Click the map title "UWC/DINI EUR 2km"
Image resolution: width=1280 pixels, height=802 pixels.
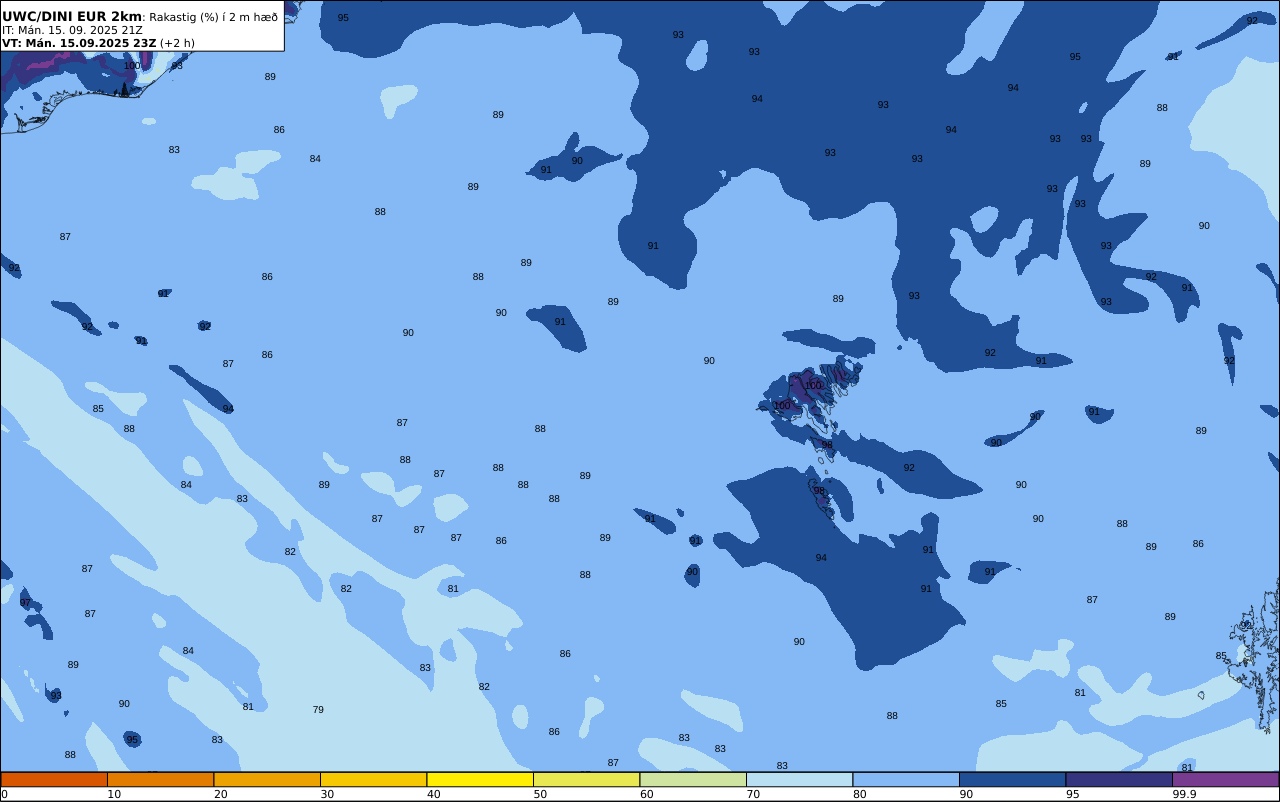pos(72,16)
